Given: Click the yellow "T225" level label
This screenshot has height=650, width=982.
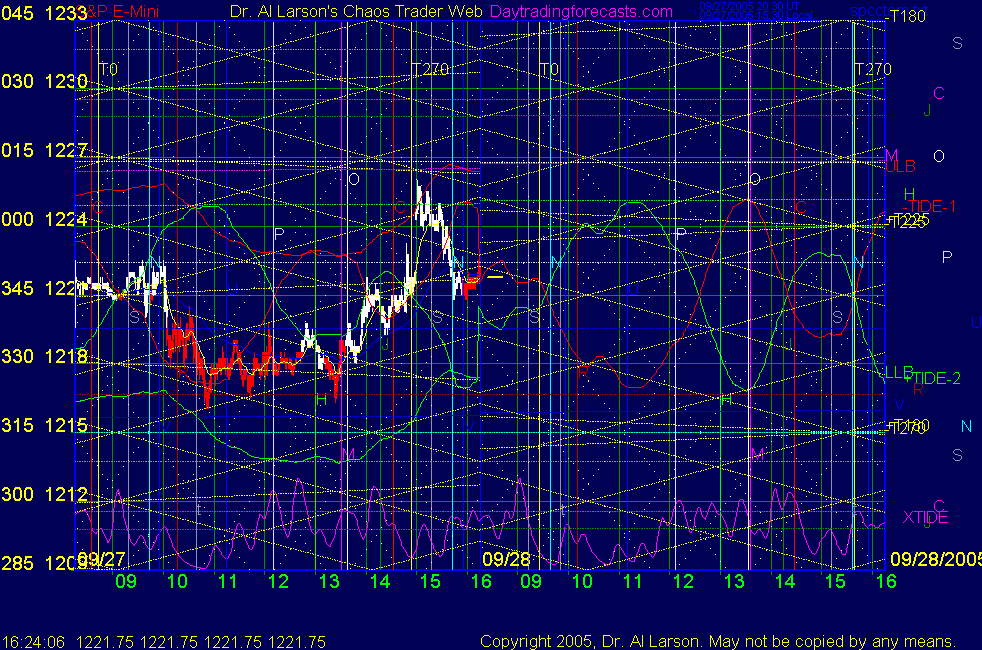Looking at the screenshot, I should pyautogui.click(x=909, y=220).
